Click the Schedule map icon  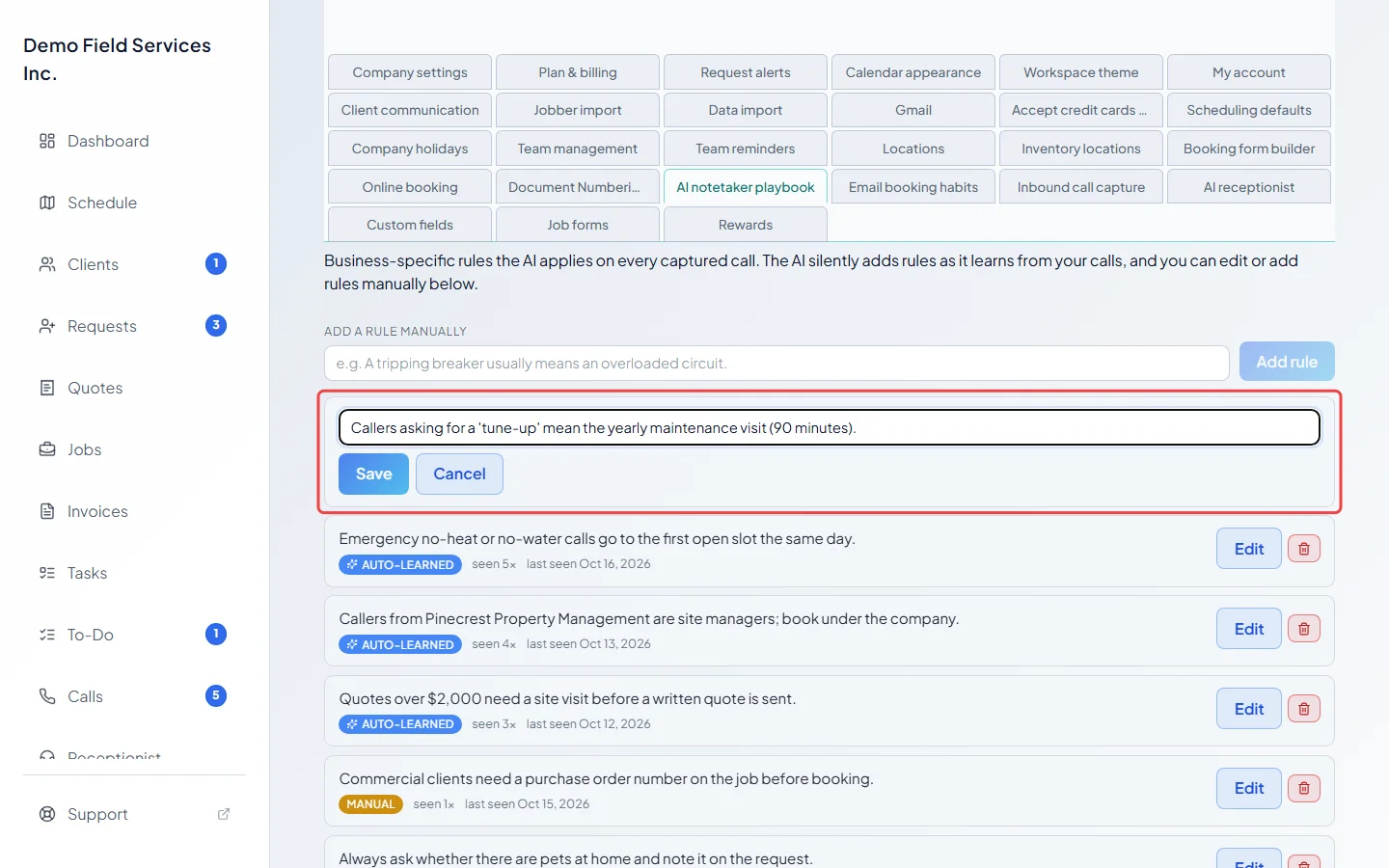[x=47, y=203]
